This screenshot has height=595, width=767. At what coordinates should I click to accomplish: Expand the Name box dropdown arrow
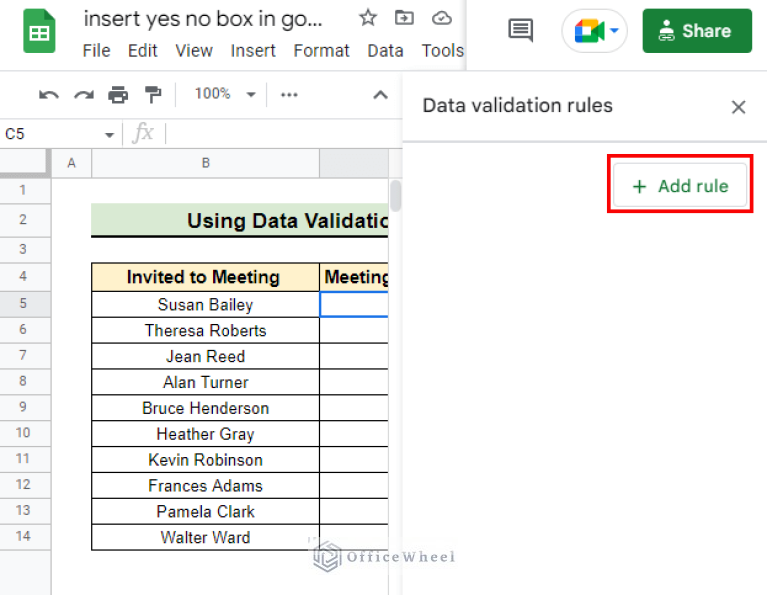(x=110, y=134)
